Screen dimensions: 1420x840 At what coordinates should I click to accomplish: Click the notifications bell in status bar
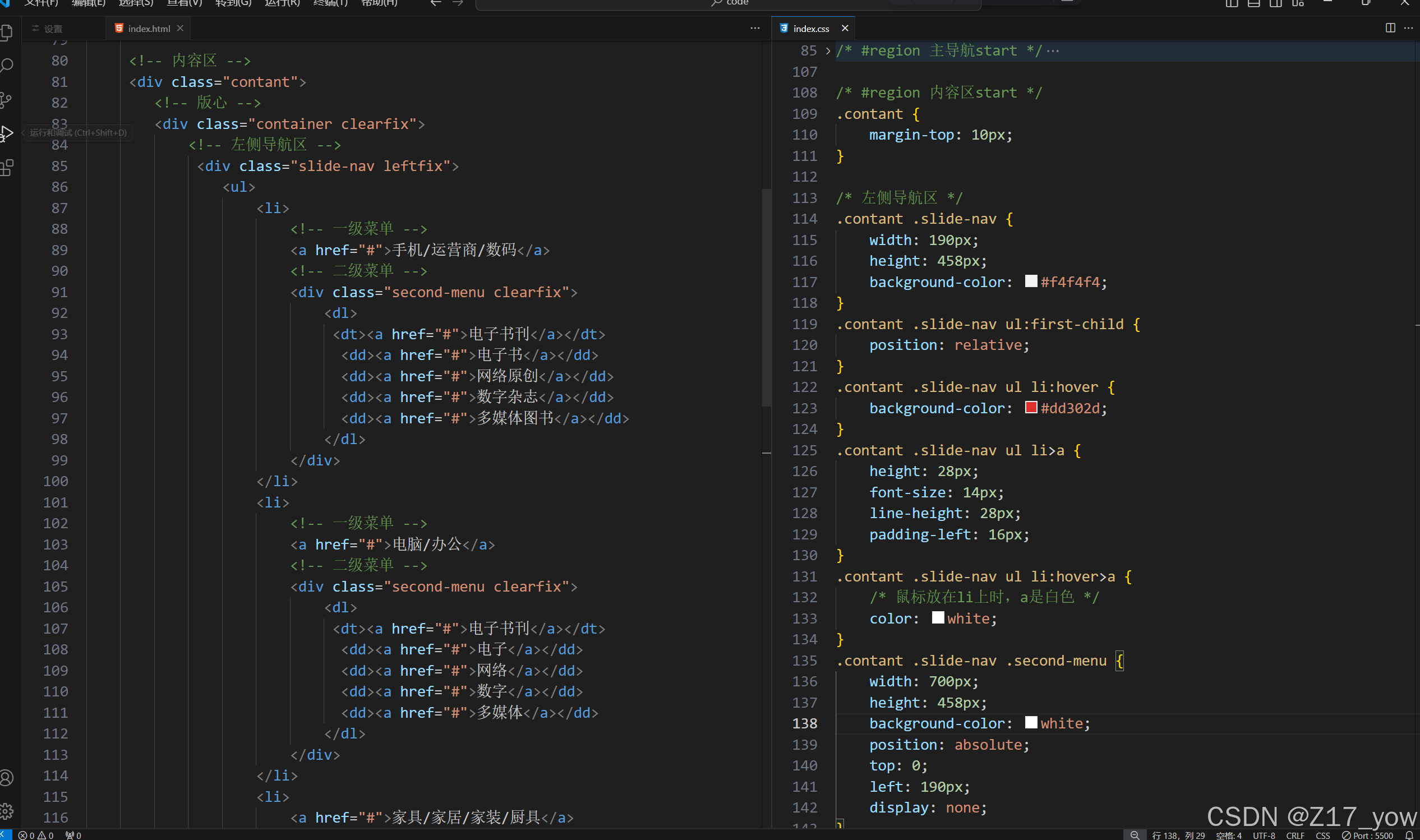click(1409, 836)
